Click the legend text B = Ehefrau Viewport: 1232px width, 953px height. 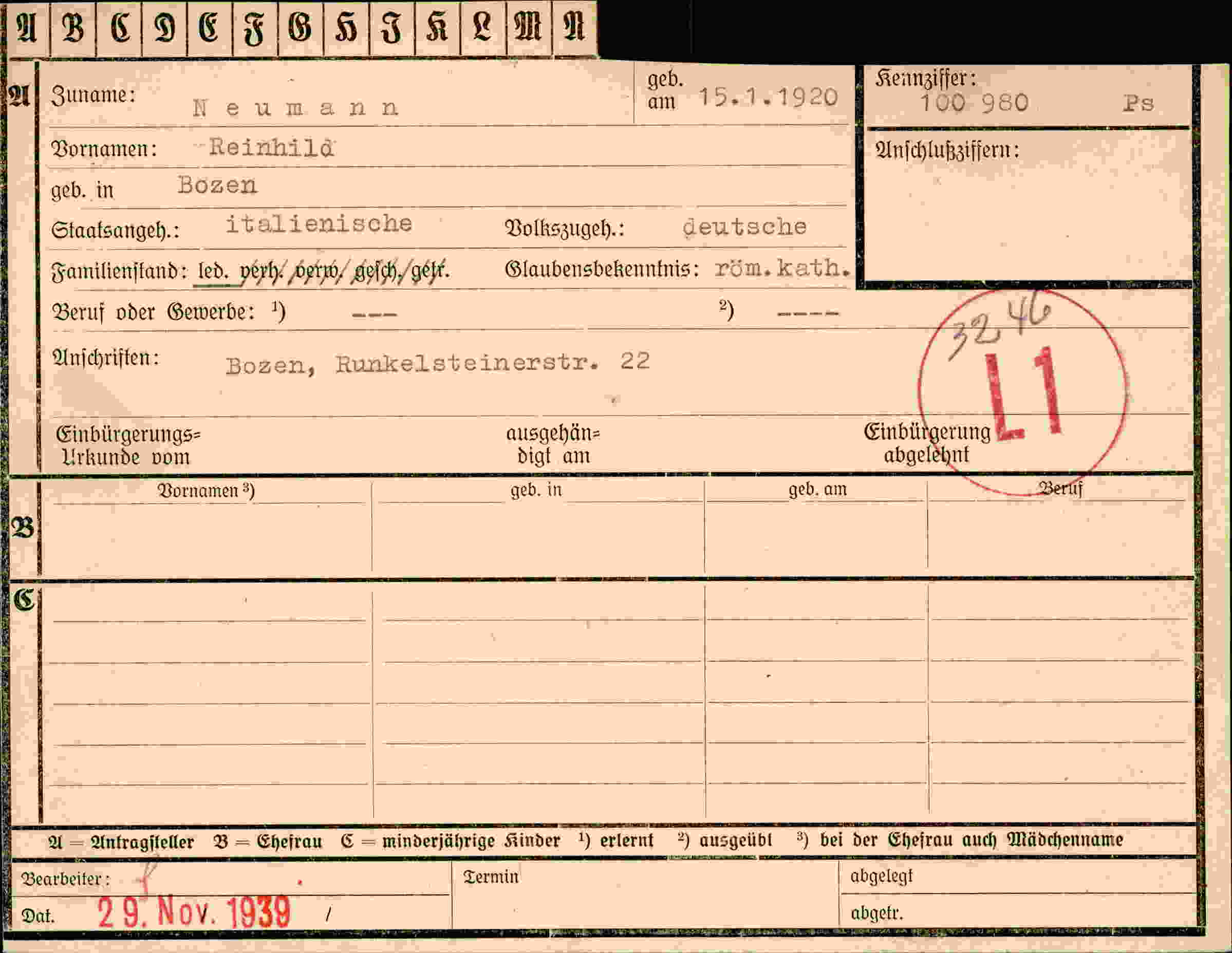click(267, 842)
